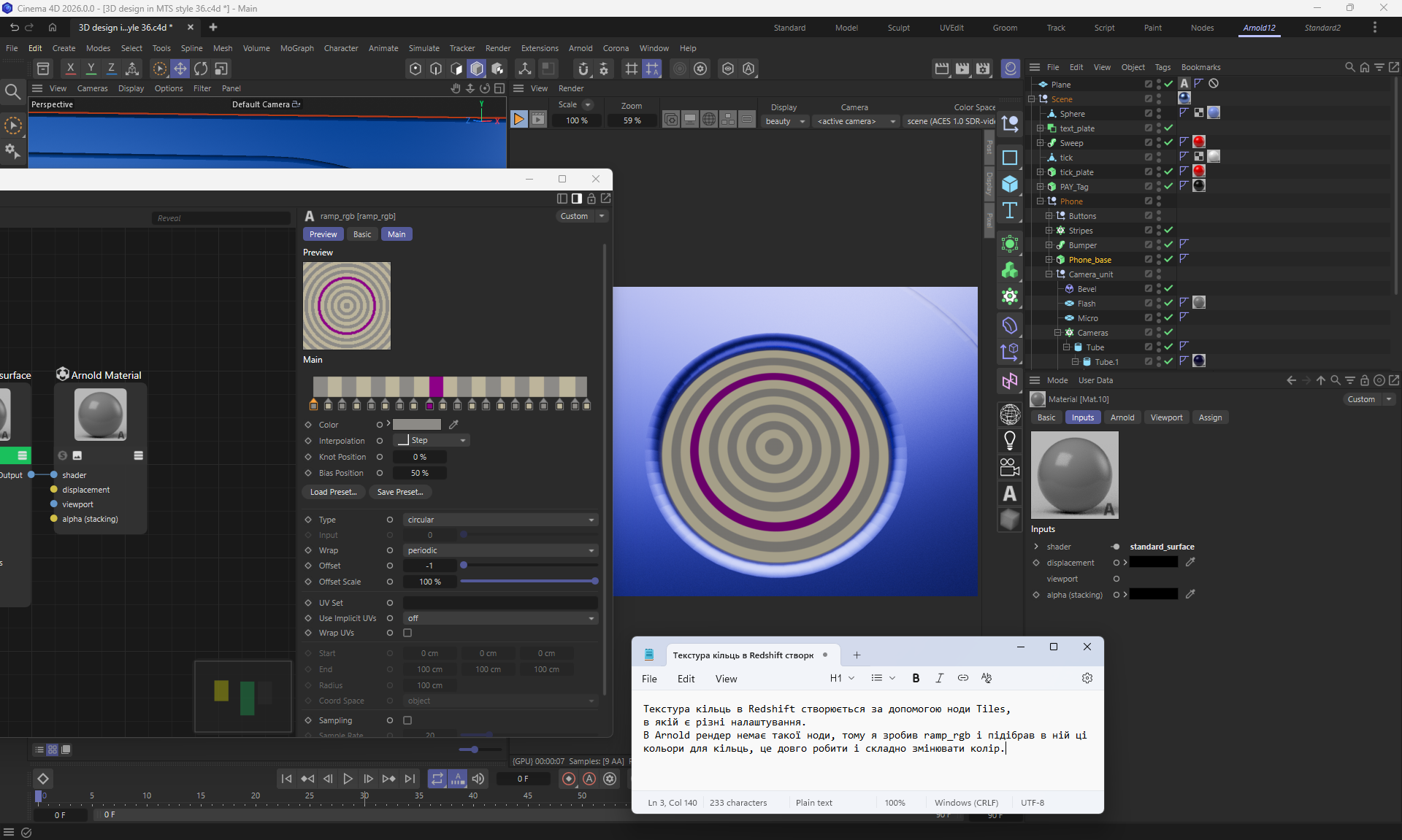The width and height of the screenshot is (1402, 840).
Task: Open the ramp Type dropdown showing circular
Action: 500,520
